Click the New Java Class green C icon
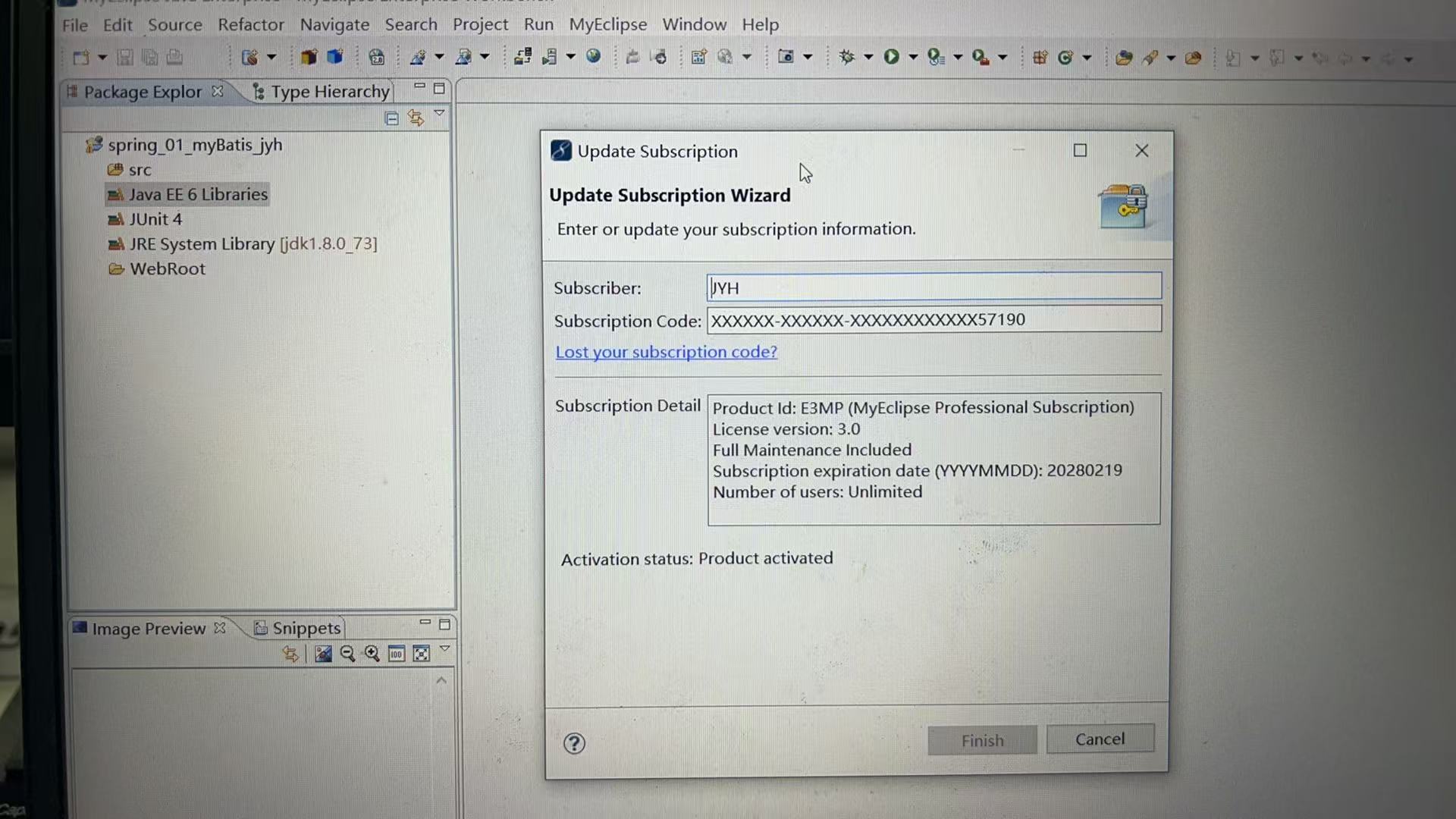1456x819 pixels. coord(1065,57)
